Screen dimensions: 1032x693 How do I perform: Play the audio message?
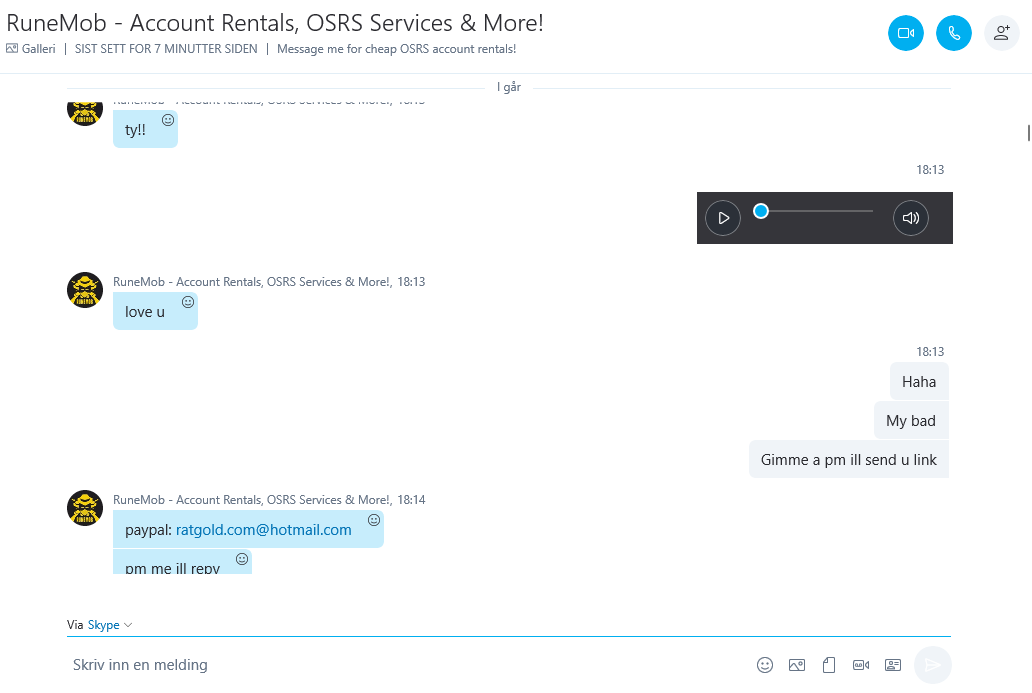pyautogui.click(x=723, y=218)
